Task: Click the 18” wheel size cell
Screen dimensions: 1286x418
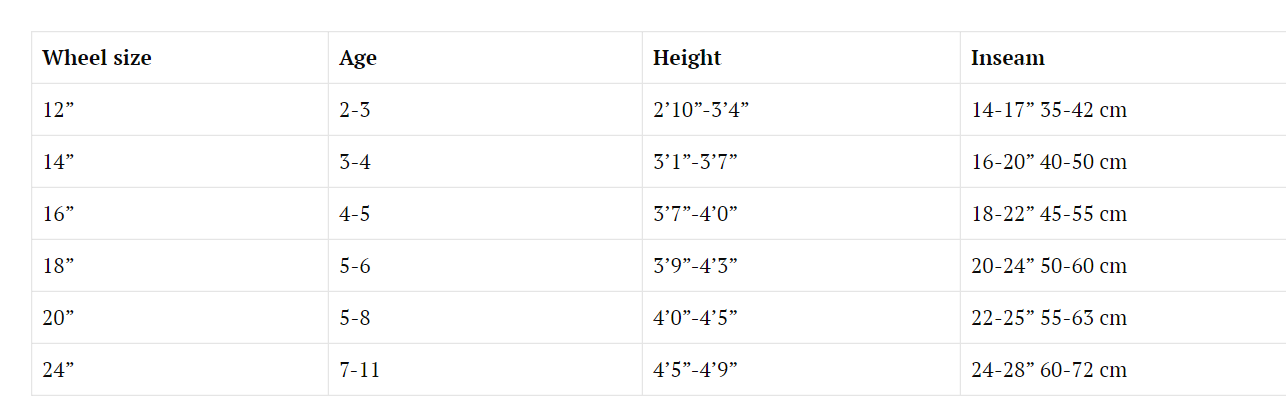Action: 180,266
